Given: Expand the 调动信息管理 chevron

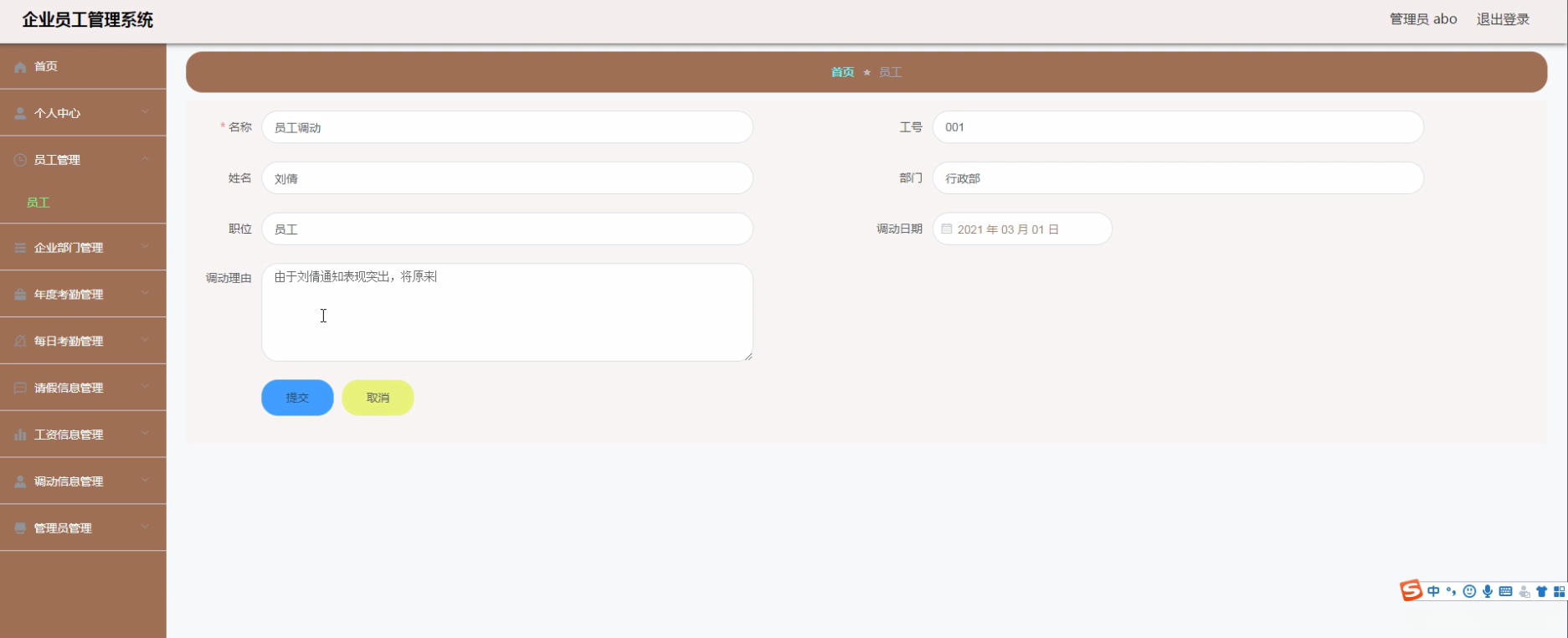Looking at the screenshot, I should (145, 481).
